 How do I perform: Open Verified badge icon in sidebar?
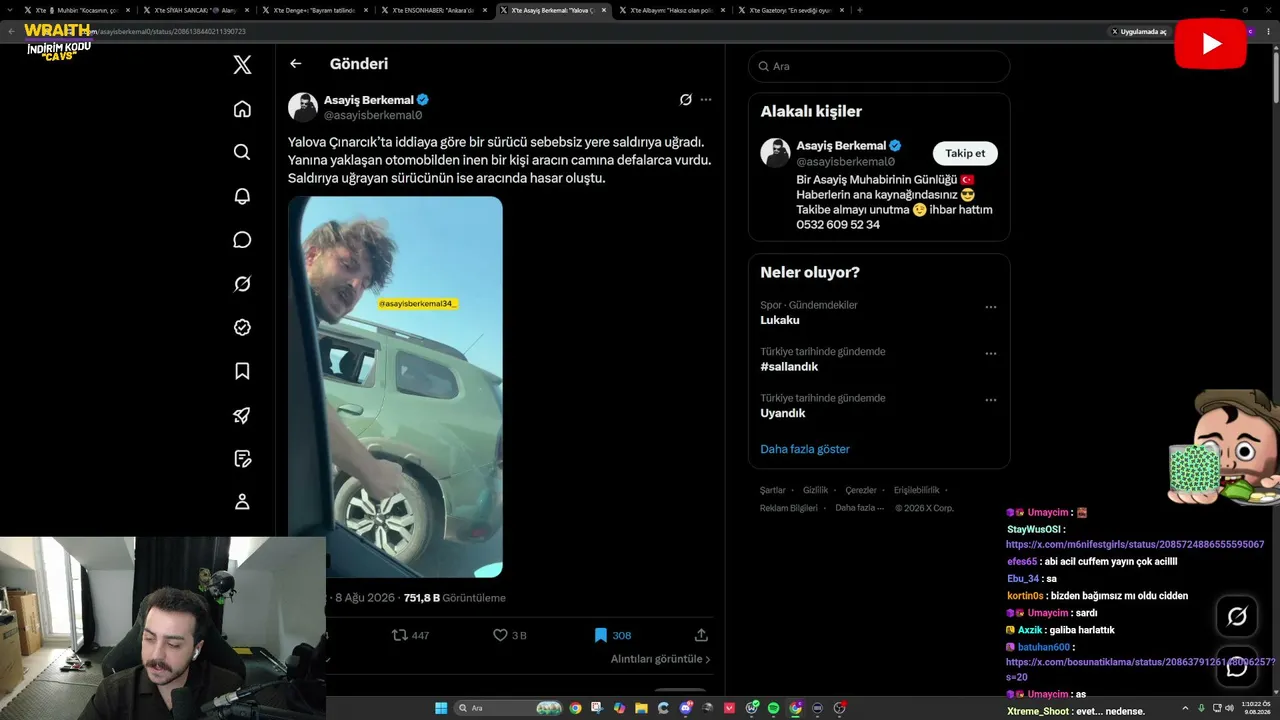click(x=242, y=327)
